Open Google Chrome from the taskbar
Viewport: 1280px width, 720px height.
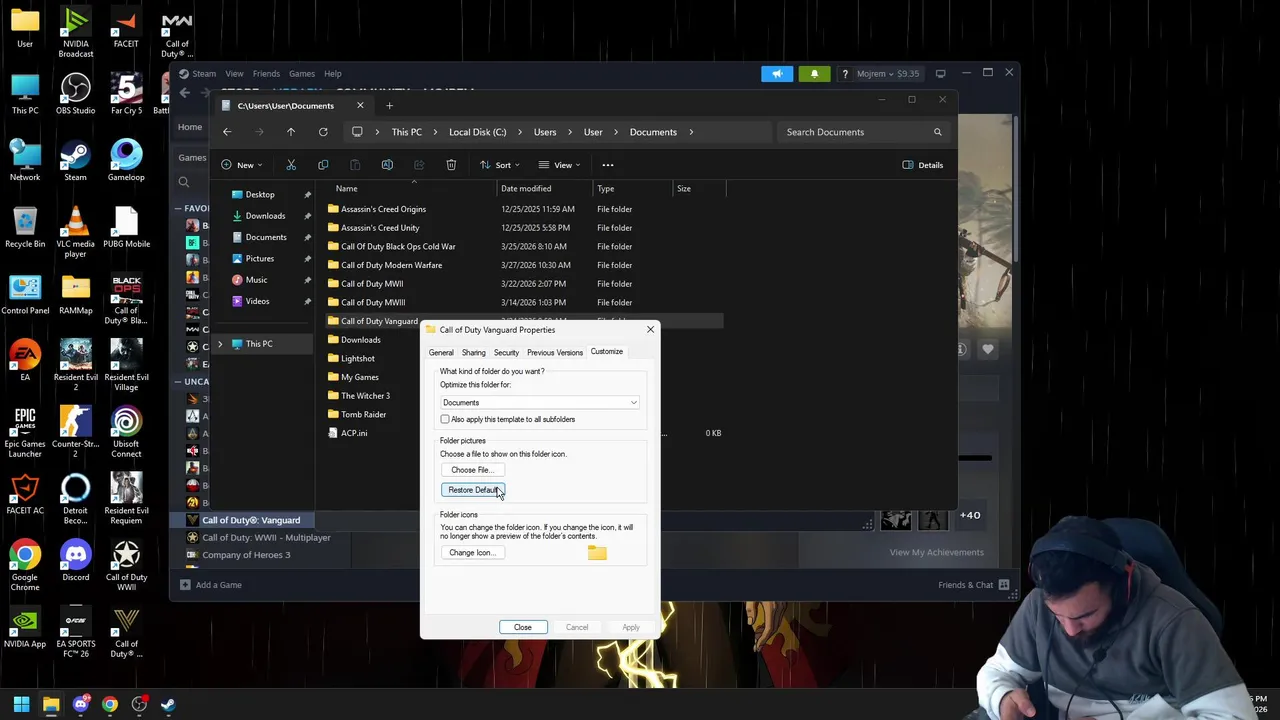point(110,704)
